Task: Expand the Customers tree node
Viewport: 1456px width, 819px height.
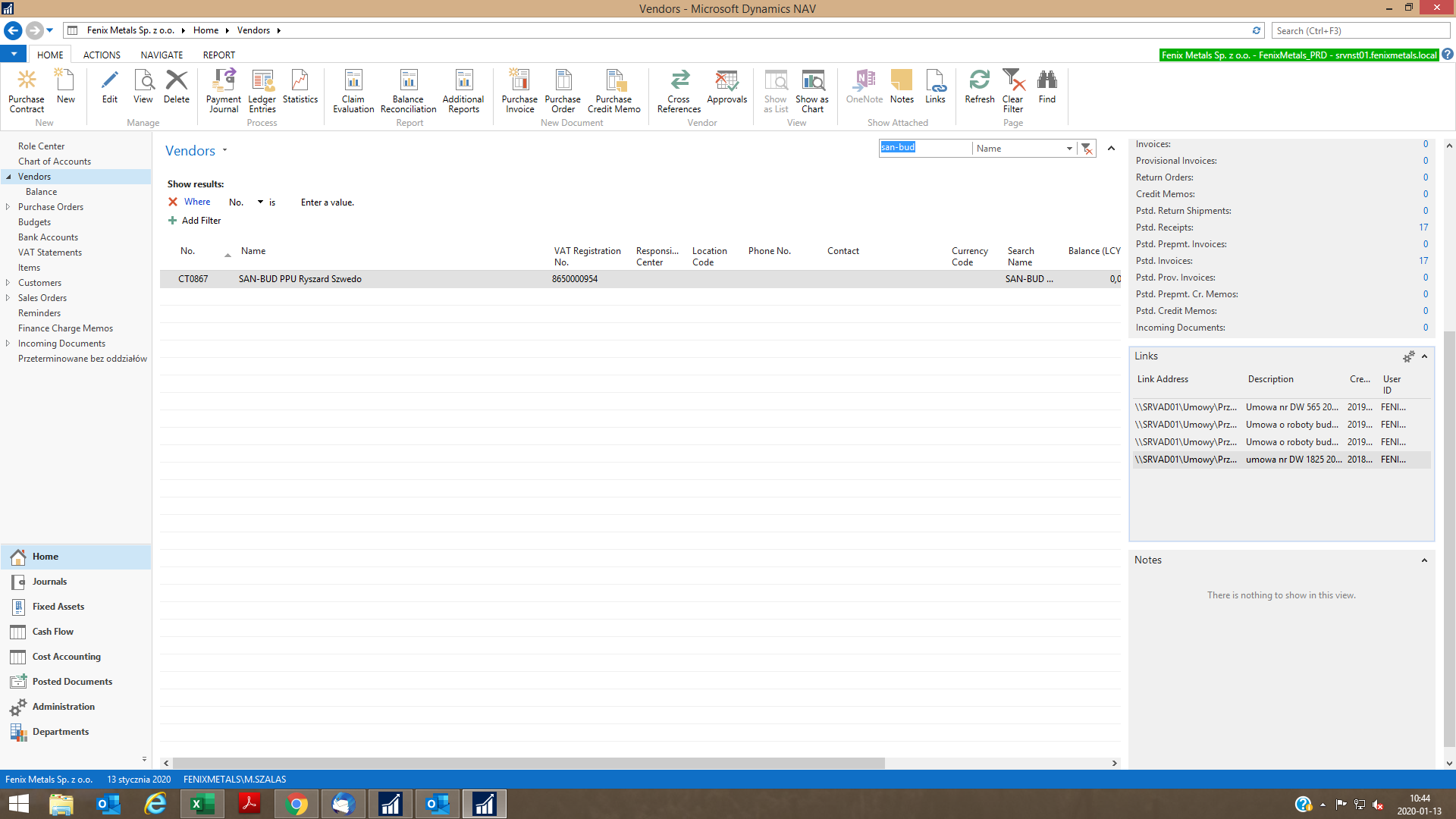Action: coord(8,282)
